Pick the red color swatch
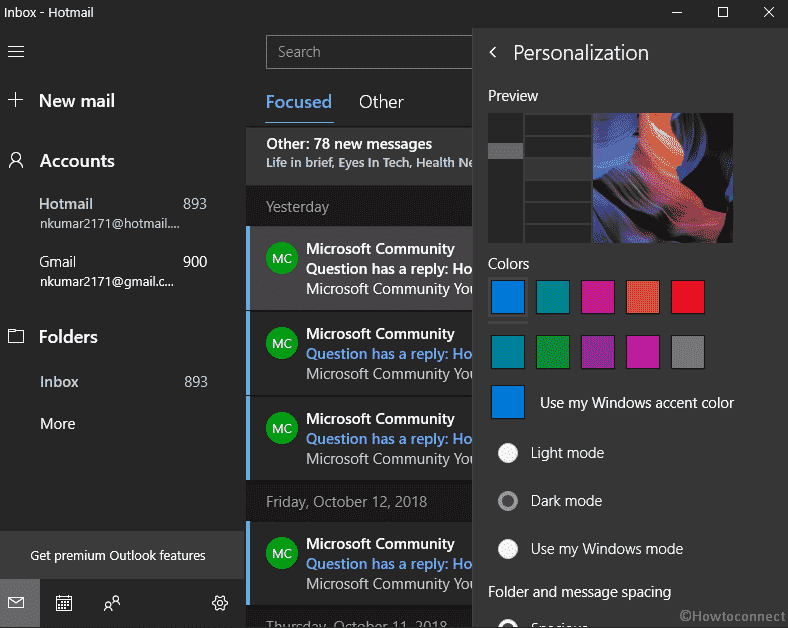The image size is (788, 628). coord(687,297)
